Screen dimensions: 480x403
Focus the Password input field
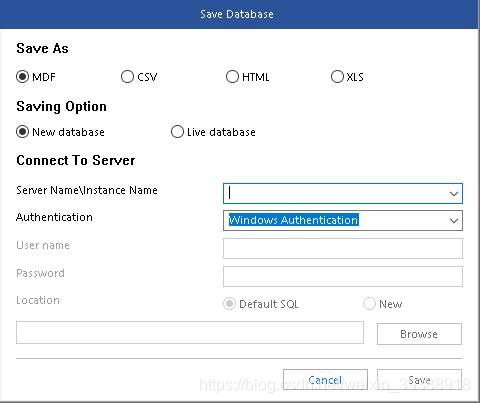click(343, 276)
